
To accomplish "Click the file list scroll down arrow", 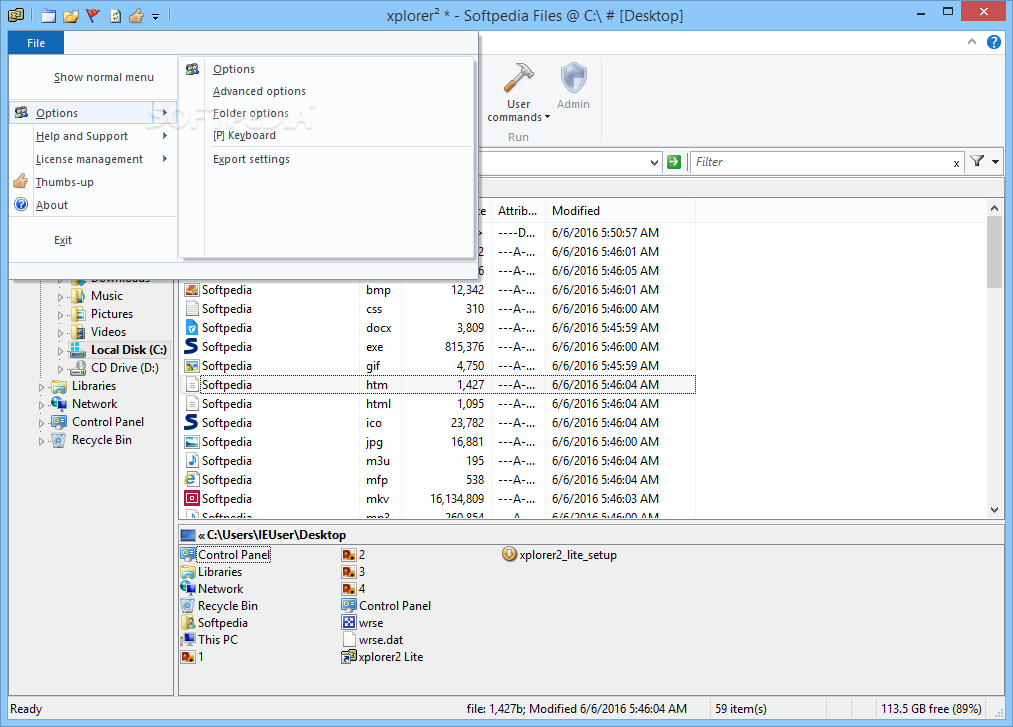I will (x=994, y=510).
